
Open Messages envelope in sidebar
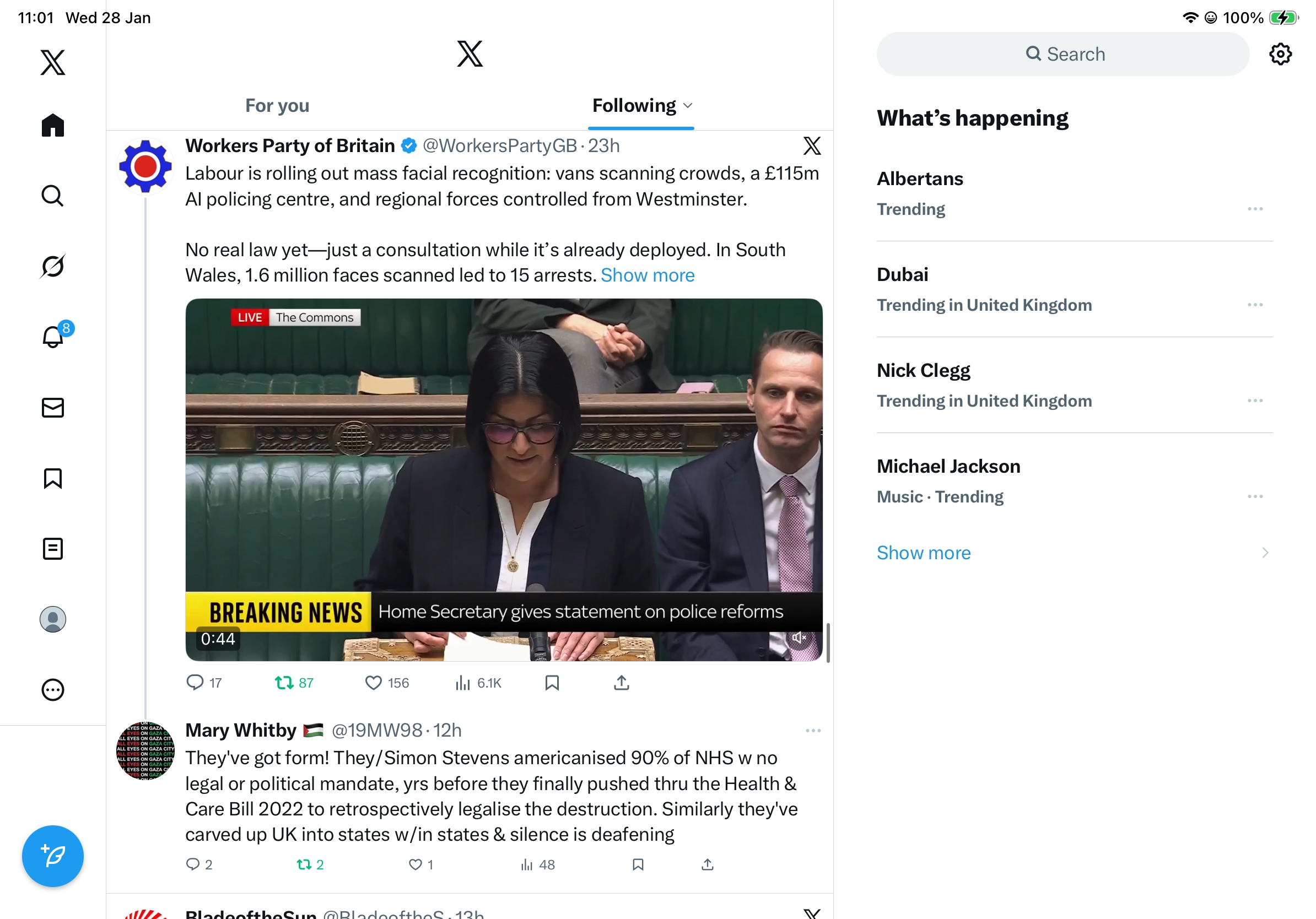pyautogui.click(x=53, y=408)
